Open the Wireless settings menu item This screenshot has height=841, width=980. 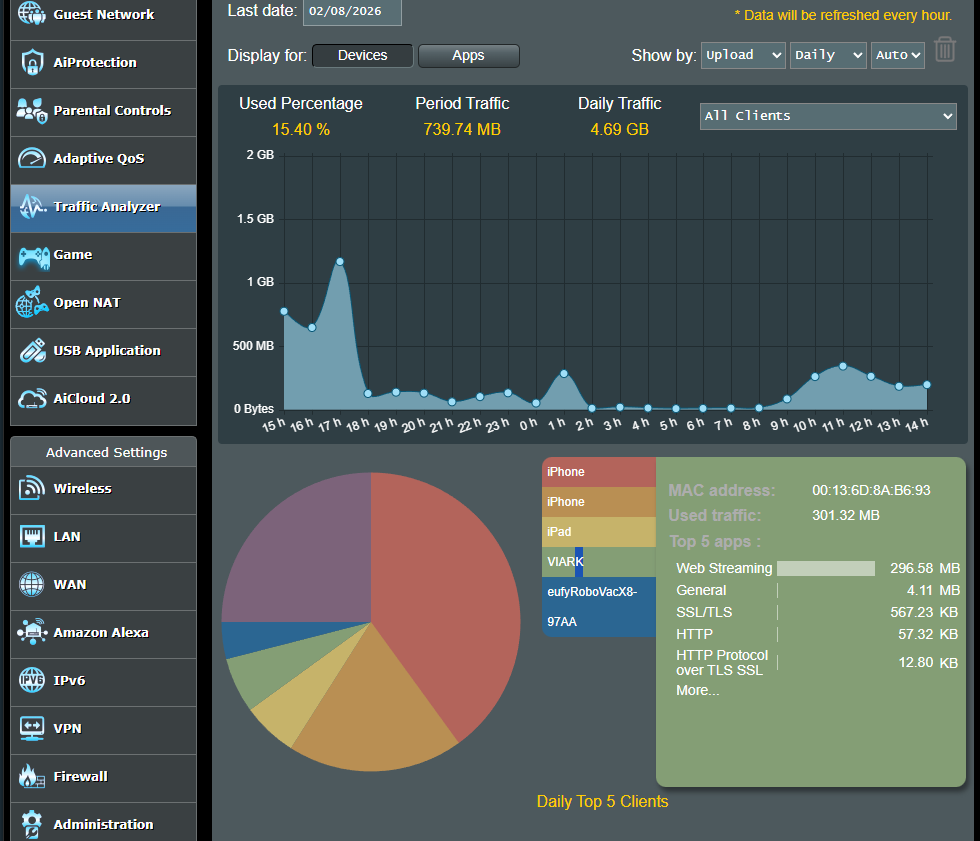[x=104, y=489]
